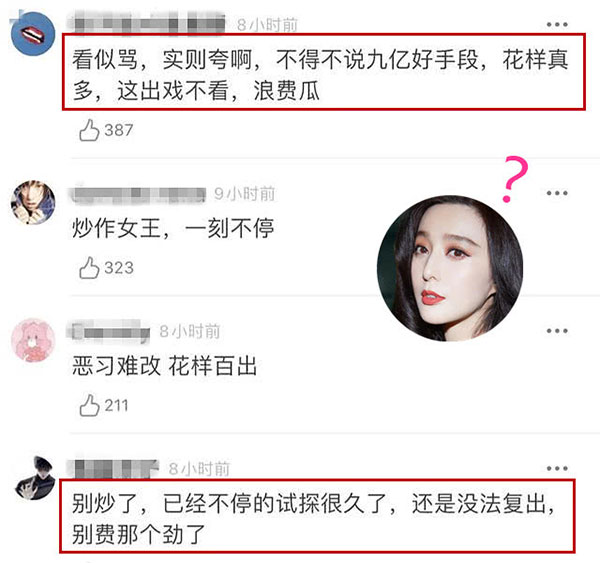Open more options for 炒作女王 comment
Screen dimensions: 600x563
click(557, 193)
